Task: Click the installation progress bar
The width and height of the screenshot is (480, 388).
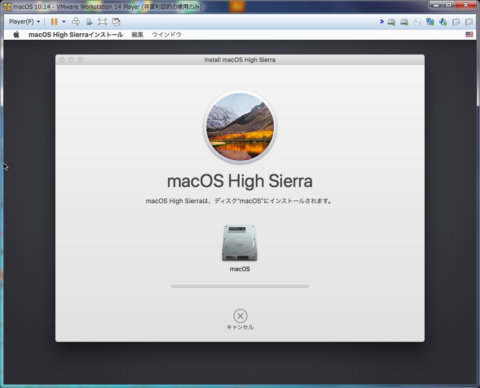Action: [x=240, y=286]
